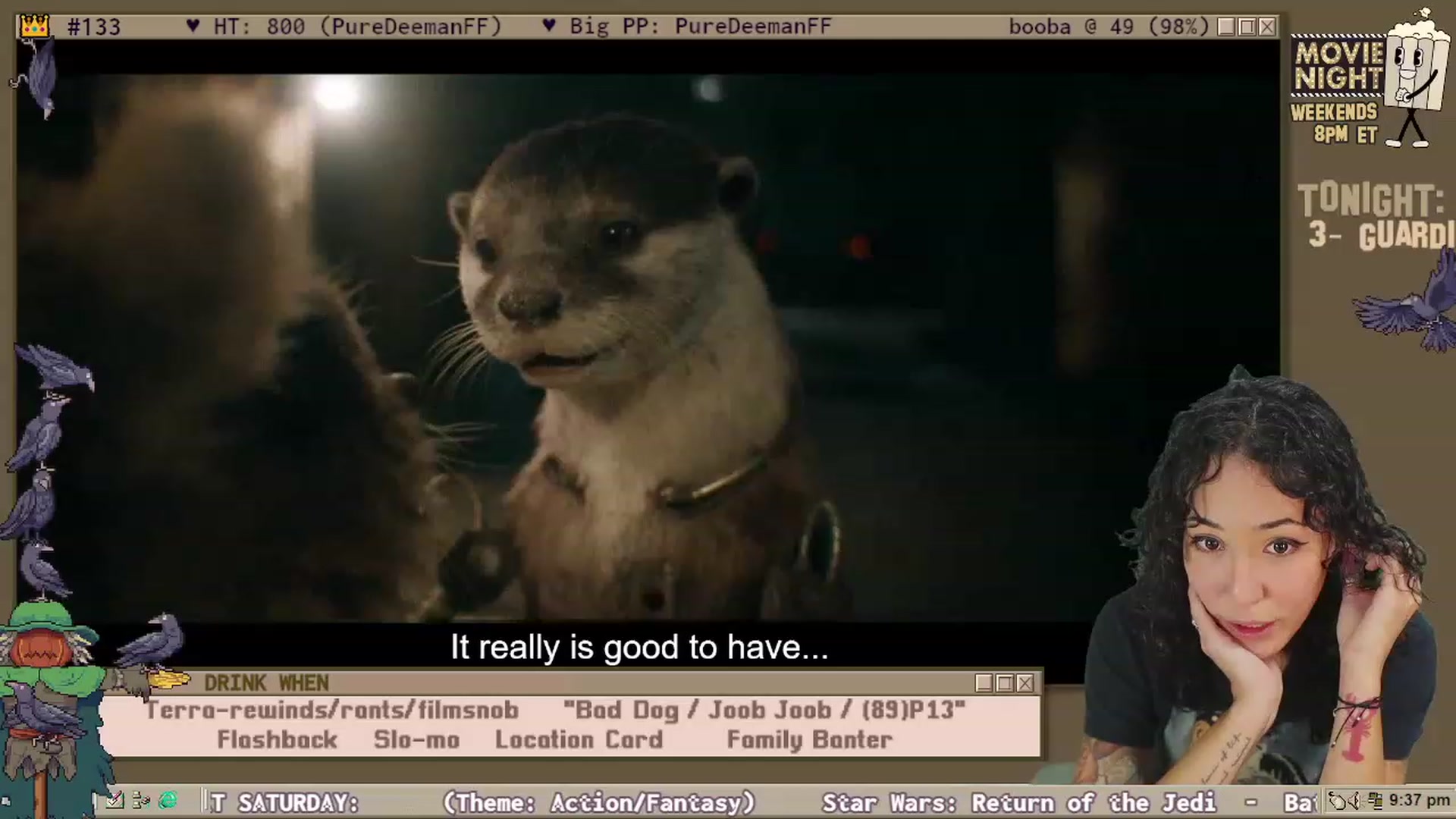Click the "SATURDAY:" ticker text

298,802
